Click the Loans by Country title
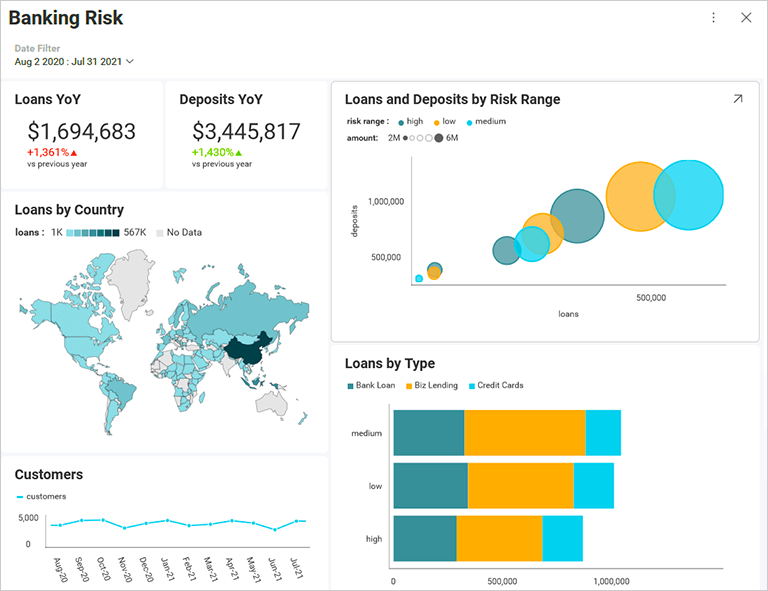The width and height of the screenshot is (768, 591). (69, 210)
